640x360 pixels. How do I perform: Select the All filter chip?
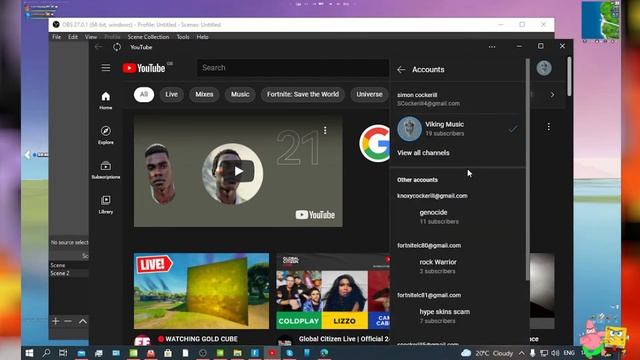(144, 94)
